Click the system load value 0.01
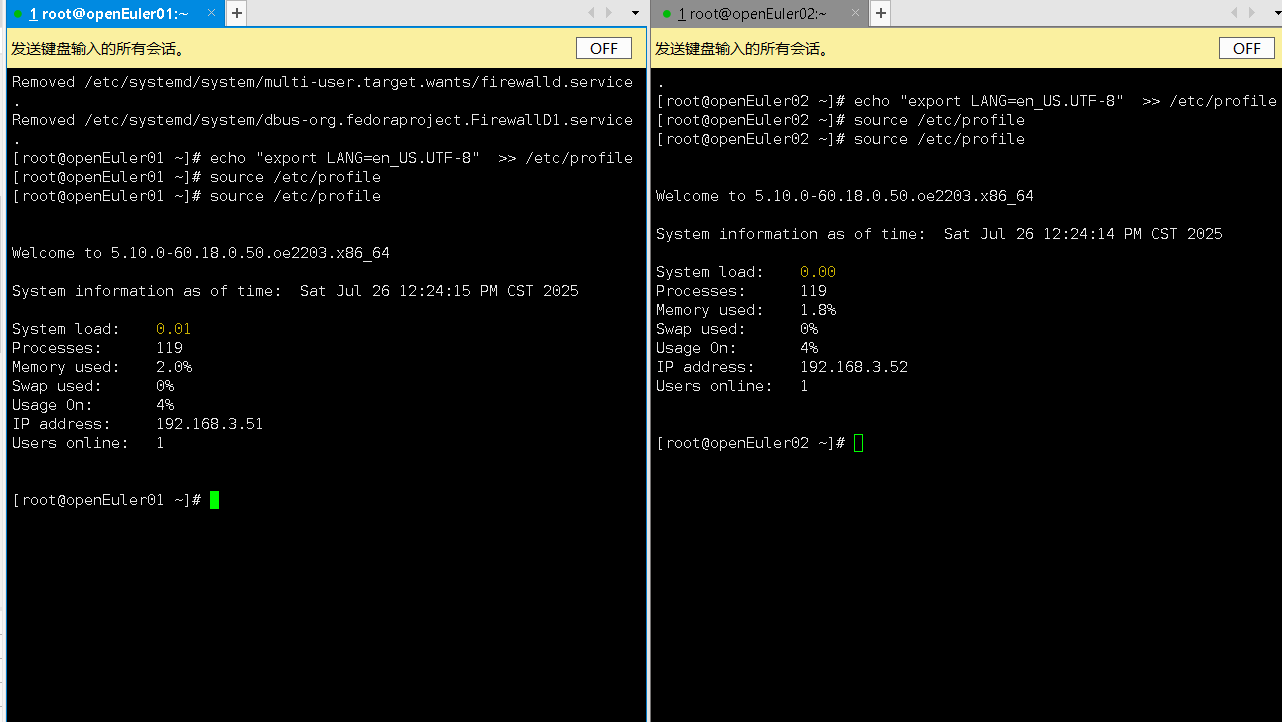1282x722 pixels. coord(173,329)
